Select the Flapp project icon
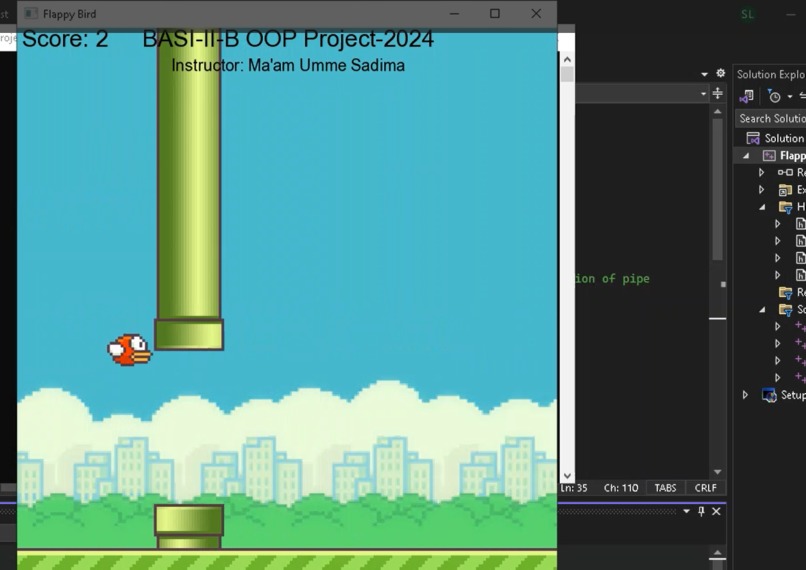The height and width of the screenshot is (570, 806). tap(769, 156)
